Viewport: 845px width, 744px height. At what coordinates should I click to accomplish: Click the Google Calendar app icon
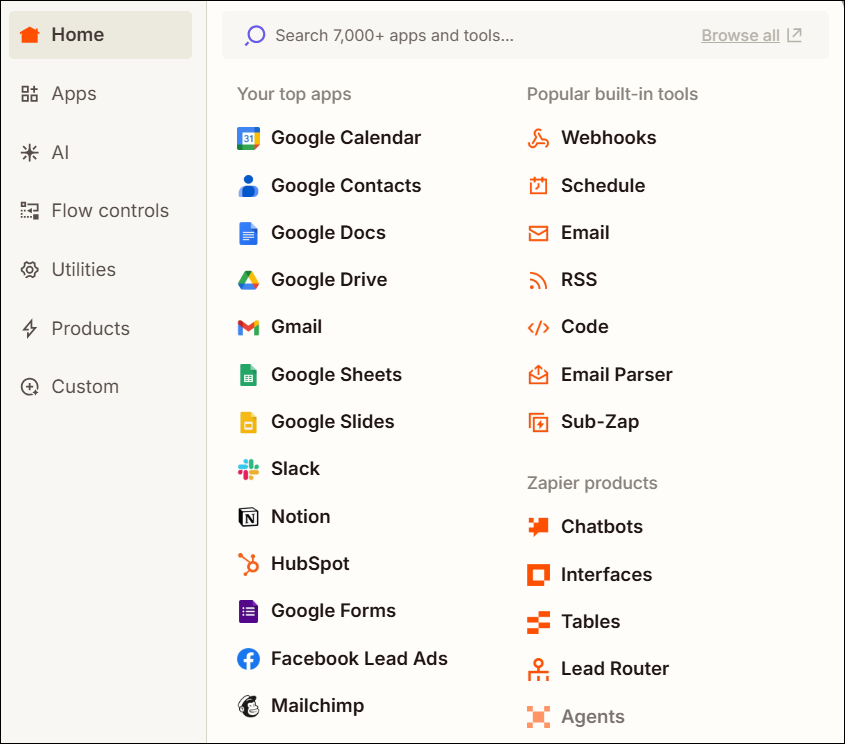point(248,138)
